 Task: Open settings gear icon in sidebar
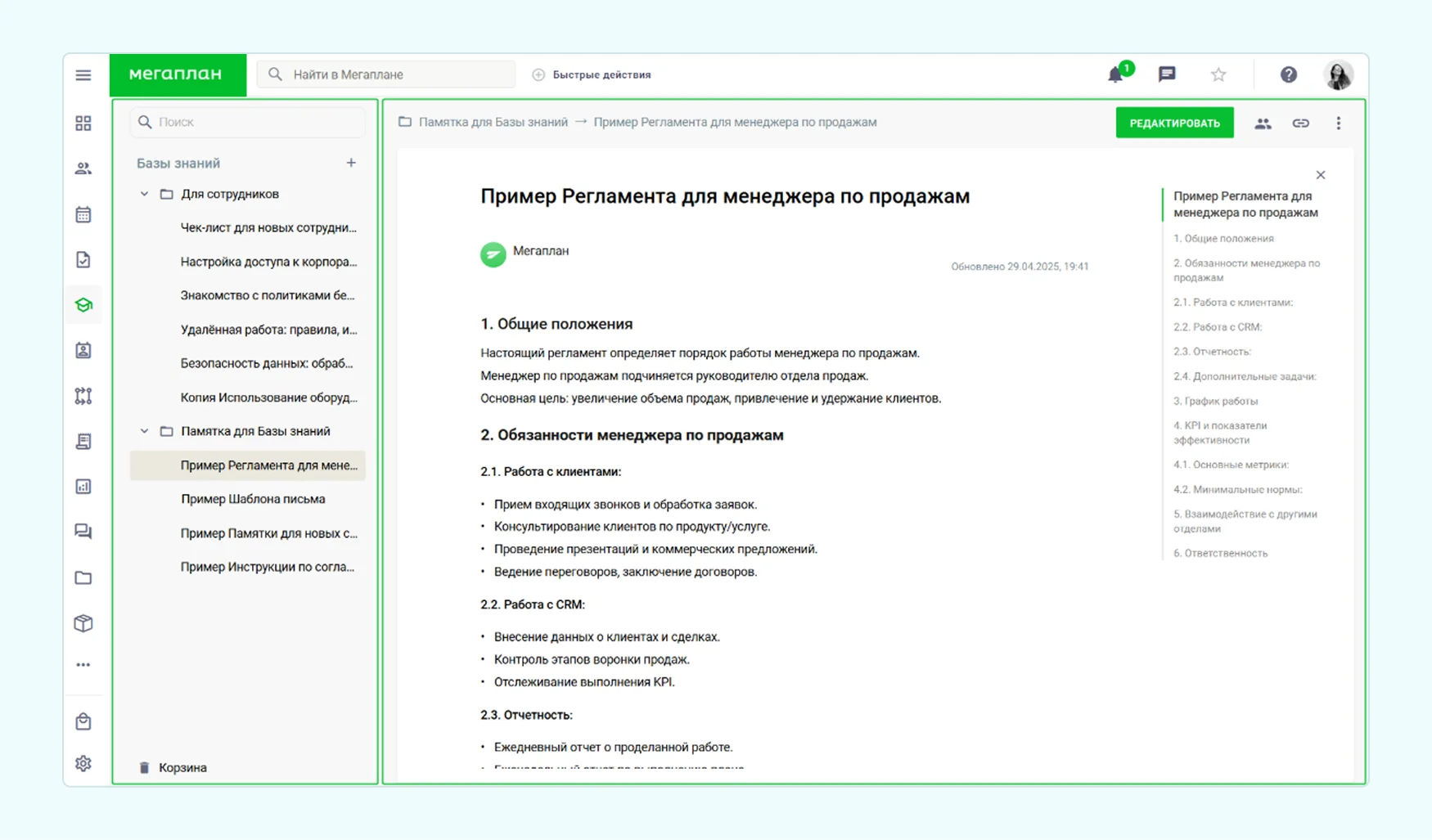click(x=83, y=763)
